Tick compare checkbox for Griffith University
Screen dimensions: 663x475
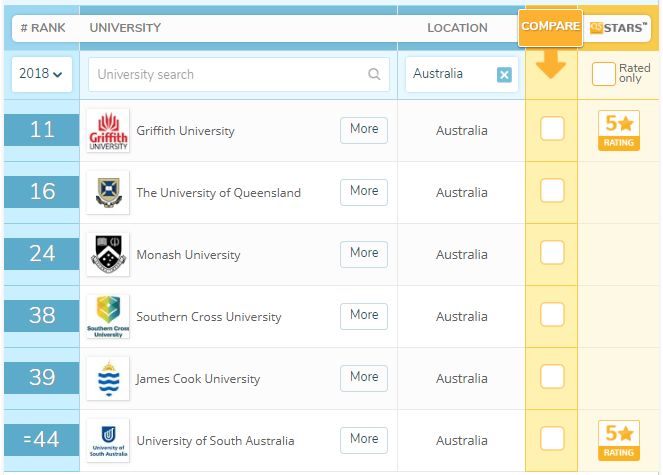pos(552,129)
